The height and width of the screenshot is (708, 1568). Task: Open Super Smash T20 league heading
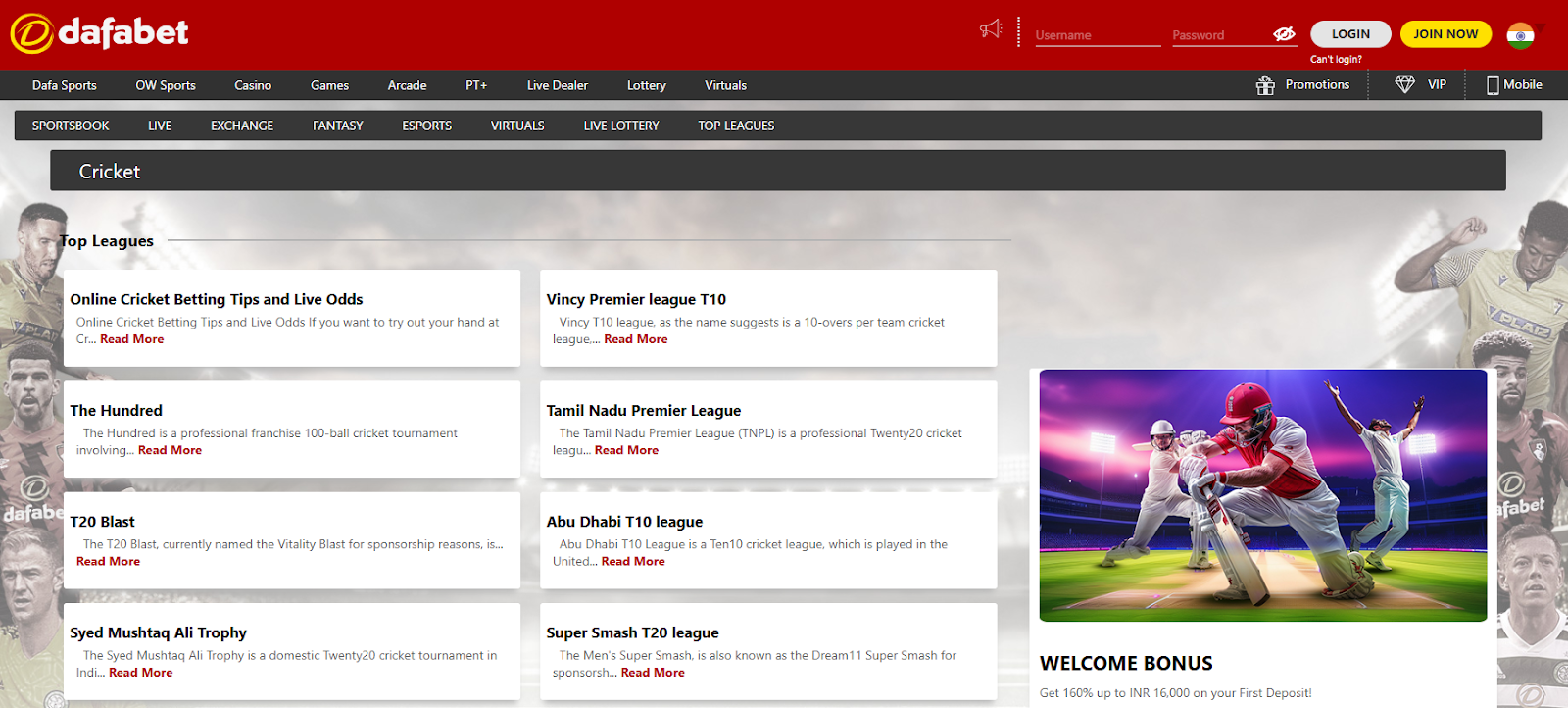point(632,632)
